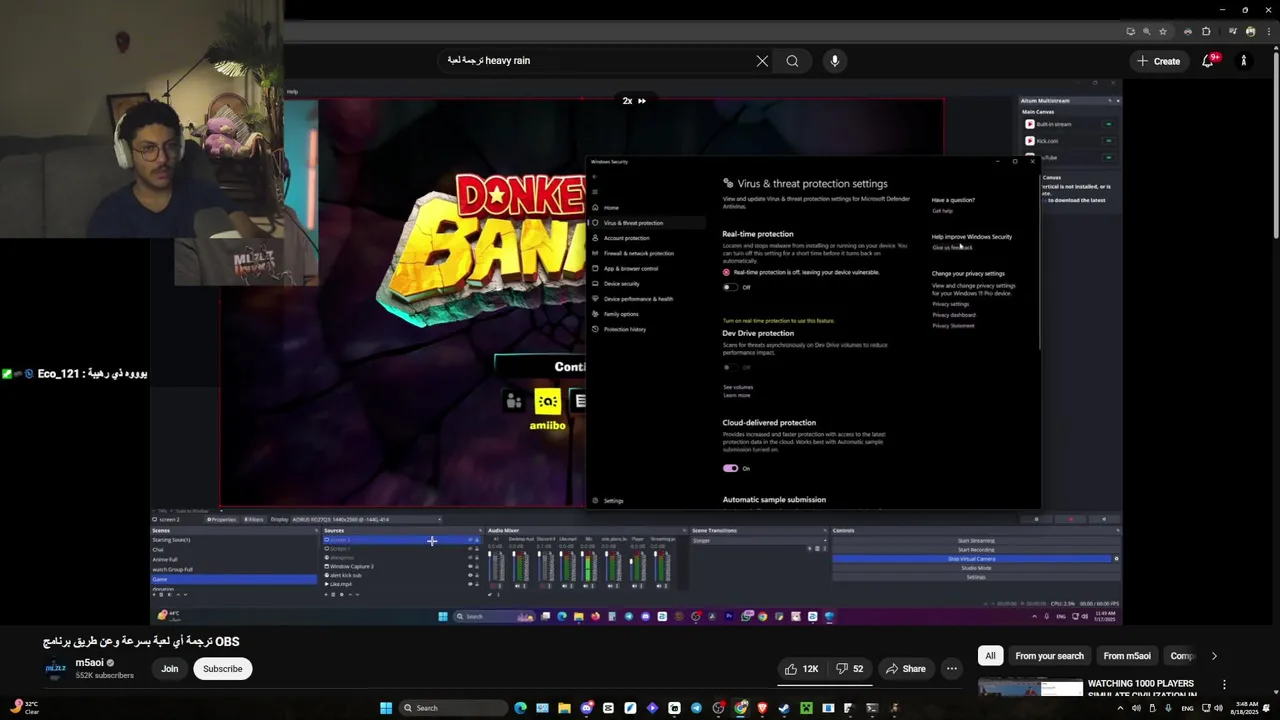Show more filter chips with right chevron
Screen dimensions: 1280x720
tap(1214, 656)
